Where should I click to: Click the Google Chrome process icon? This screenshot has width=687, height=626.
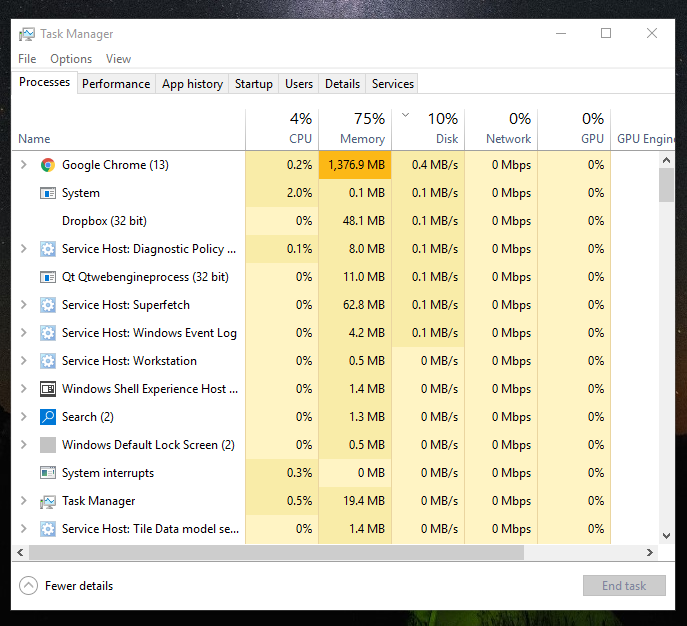point(48,165)
